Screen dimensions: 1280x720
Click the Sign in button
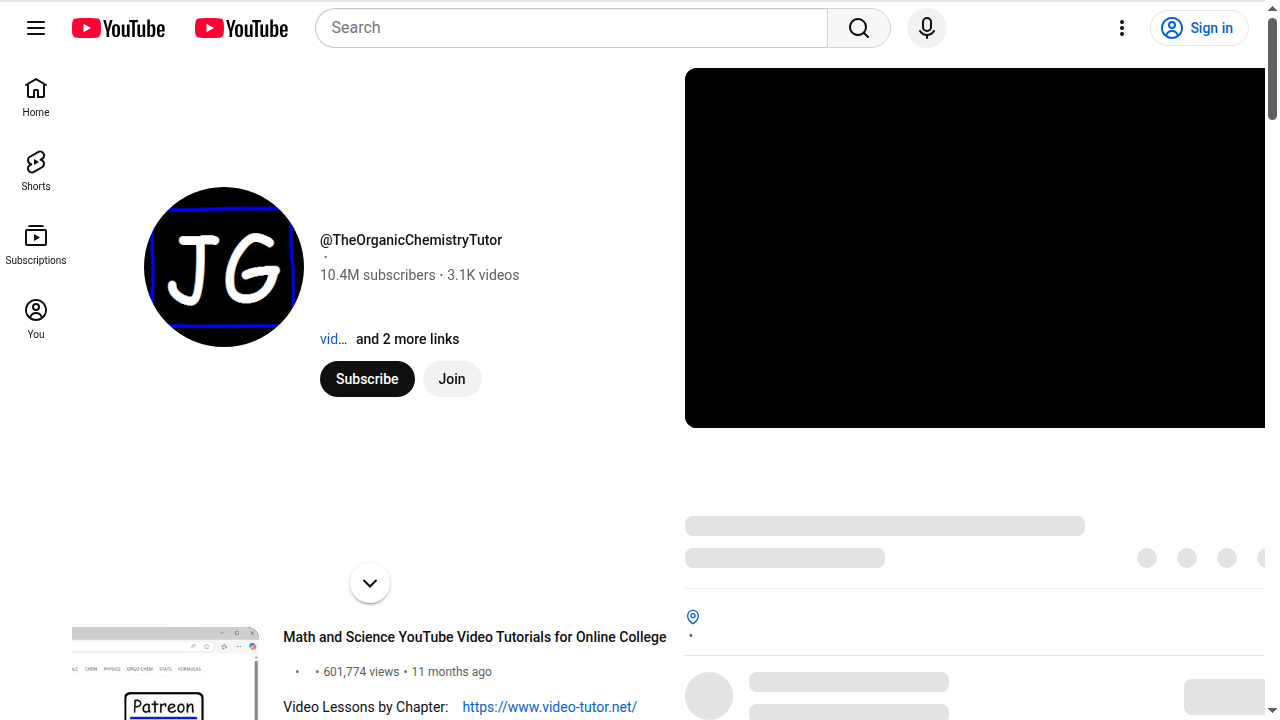(x=1198, y=28)
